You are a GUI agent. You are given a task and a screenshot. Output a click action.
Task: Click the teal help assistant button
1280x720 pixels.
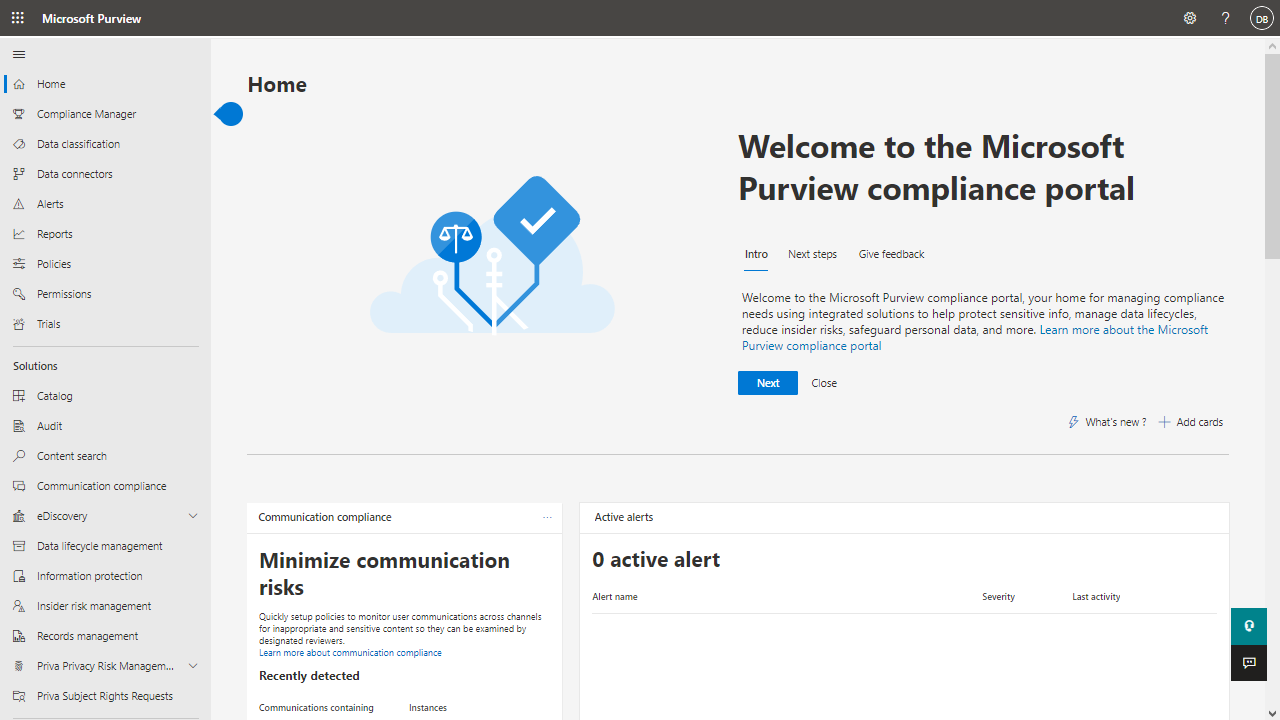[x=1249, y=626]
